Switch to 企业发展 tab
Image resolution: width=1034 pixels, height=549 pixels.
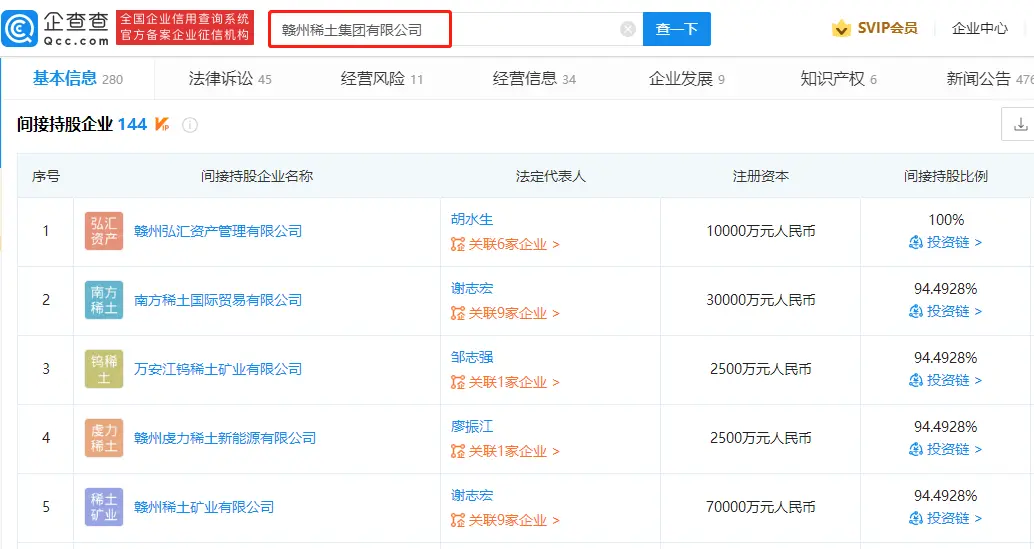pos(686,79)
